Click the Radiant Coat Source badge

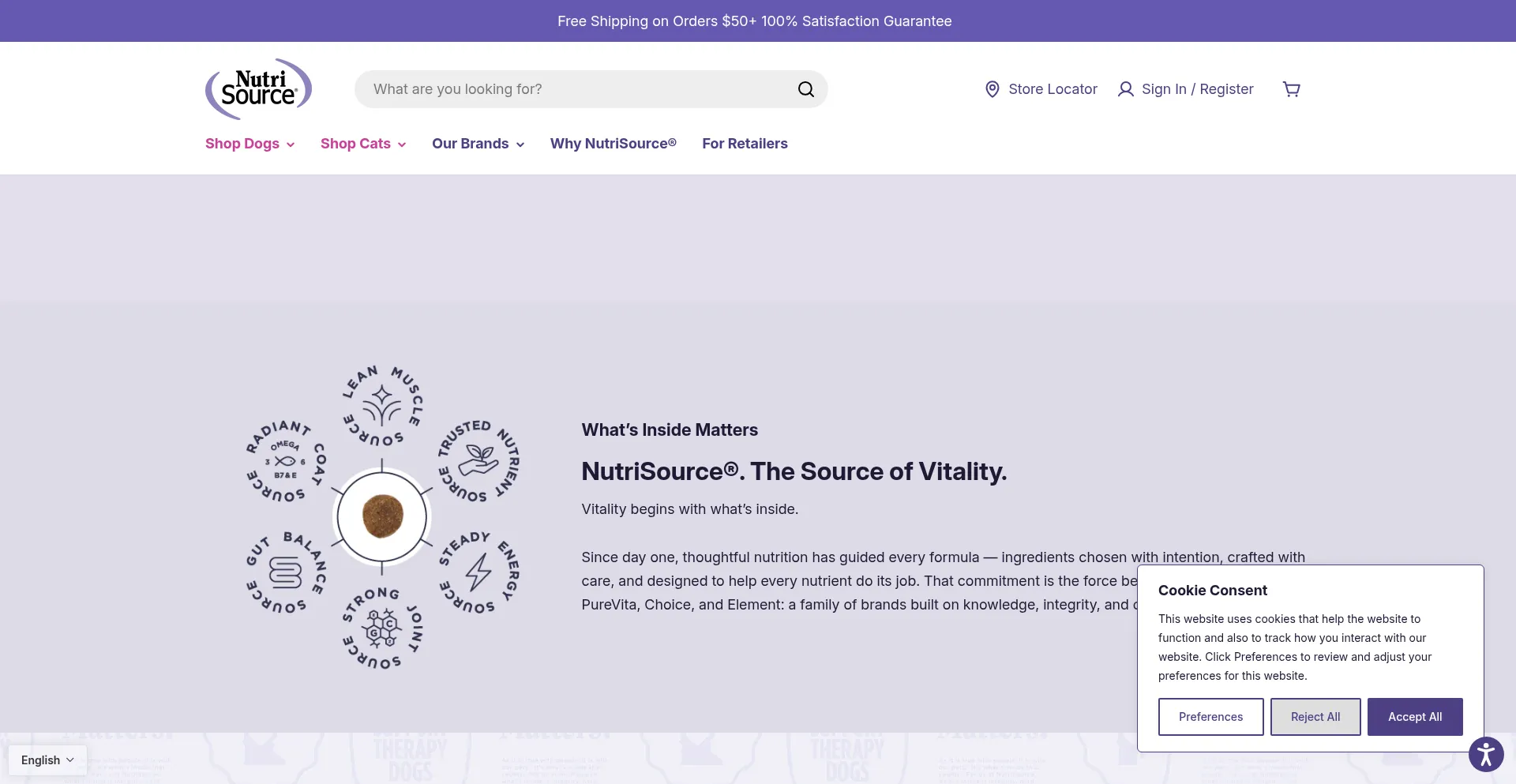286,462
